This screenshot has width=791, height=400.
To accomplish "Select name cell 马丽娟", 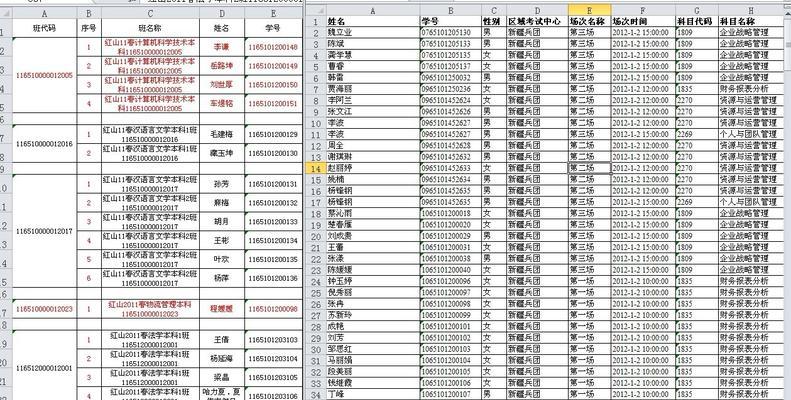I will 373,361.
